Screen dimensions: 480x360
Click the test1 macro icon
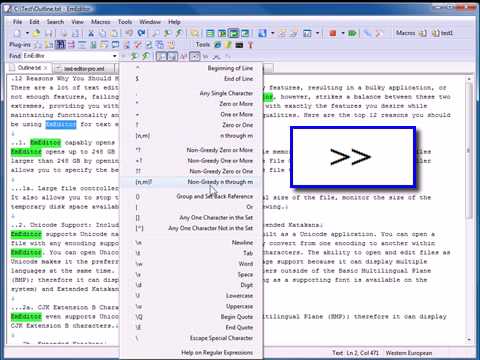click(442, 33)
